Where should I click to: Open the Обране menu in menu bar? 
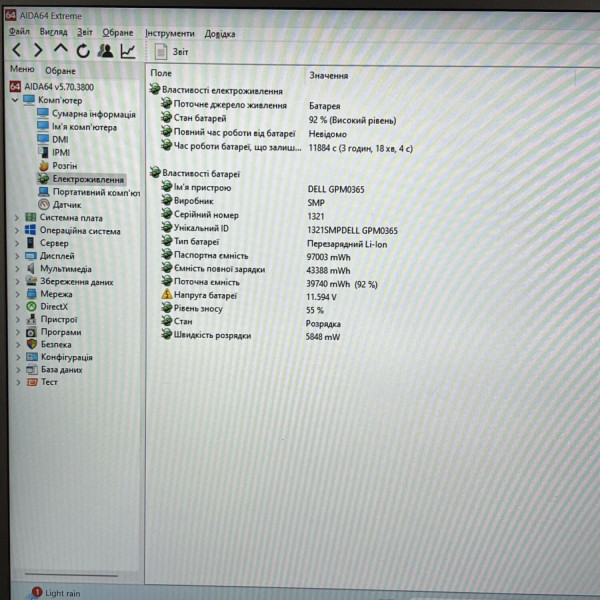[118, 33]
